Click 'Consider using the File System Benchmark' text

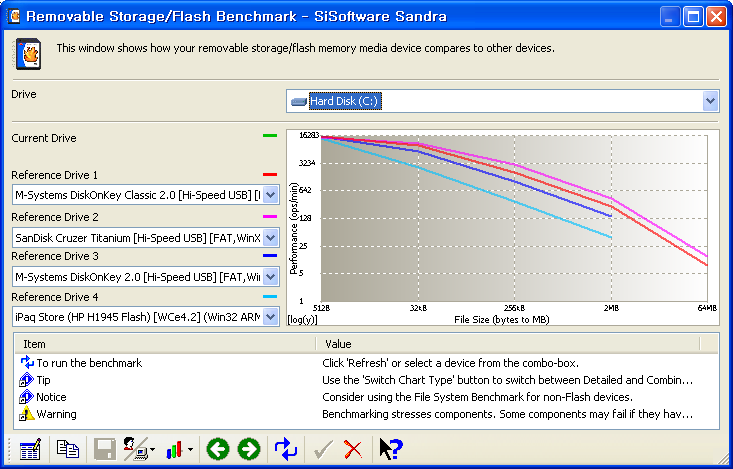(x=477, y=397)
